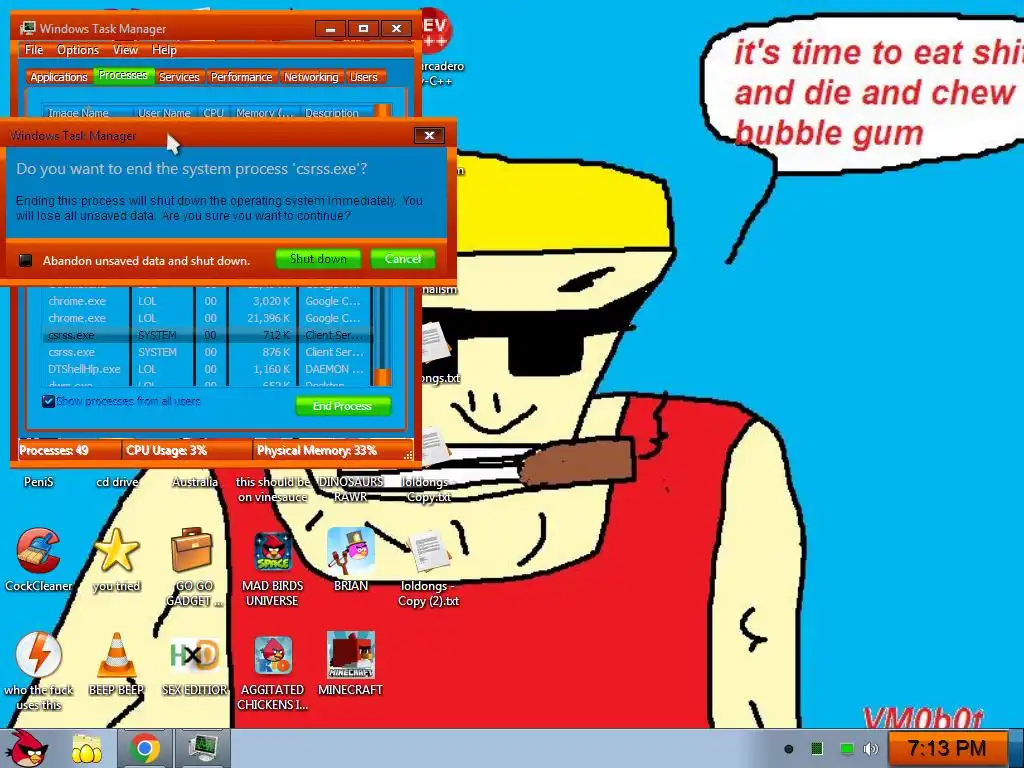Select the 'DINOSAURS RAWR' desktop label
The image size is (1024, 768).
tap(351, 489)
